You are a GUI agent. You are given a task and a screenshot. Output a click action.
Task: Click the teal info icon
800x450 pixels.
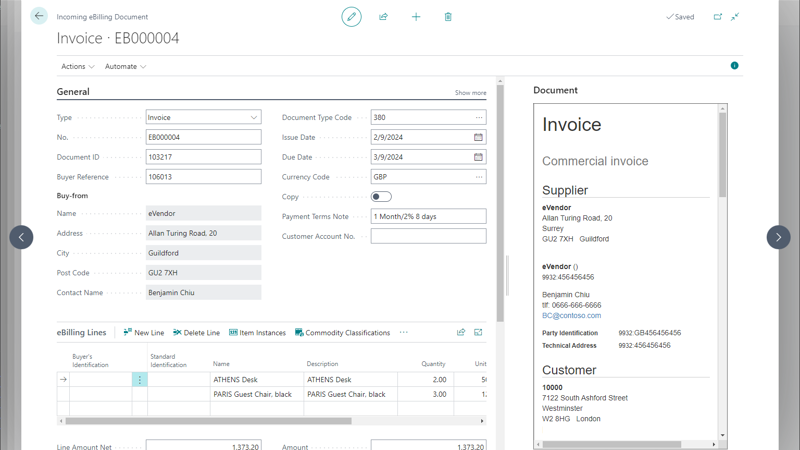point(734,66)
